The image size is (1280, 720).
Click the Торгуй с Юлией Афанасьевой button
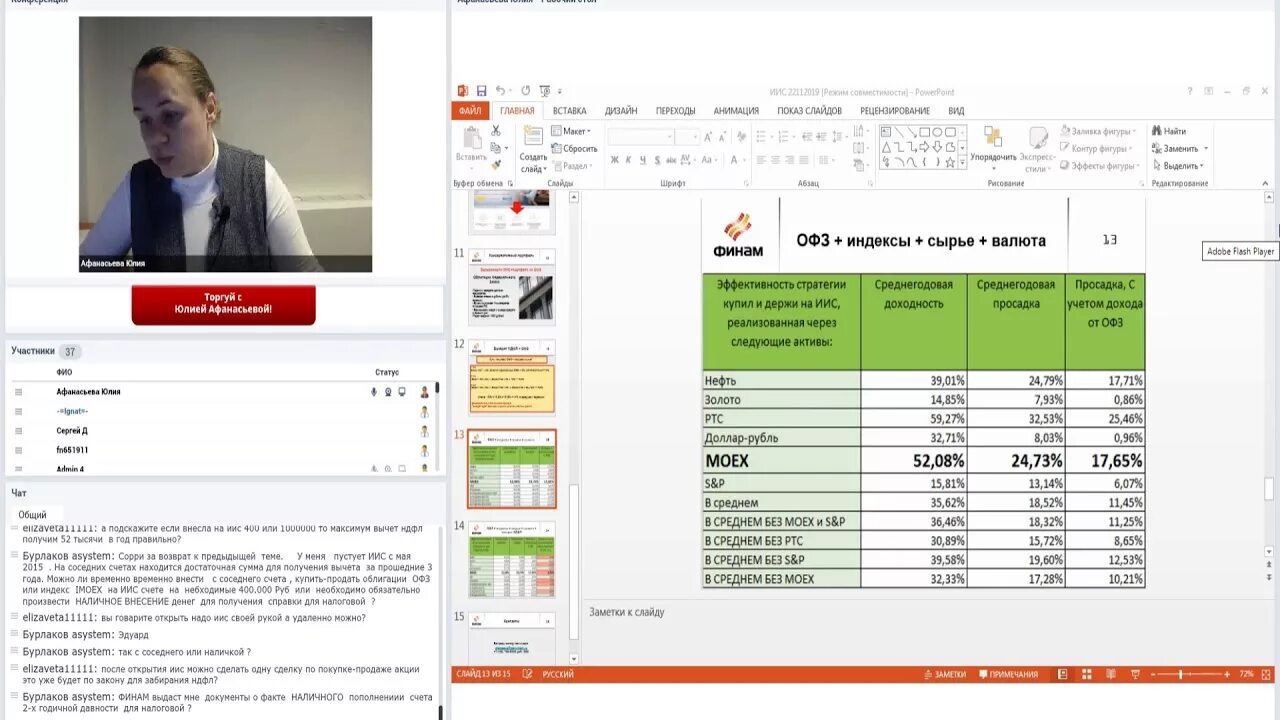[x=223, y=305]
